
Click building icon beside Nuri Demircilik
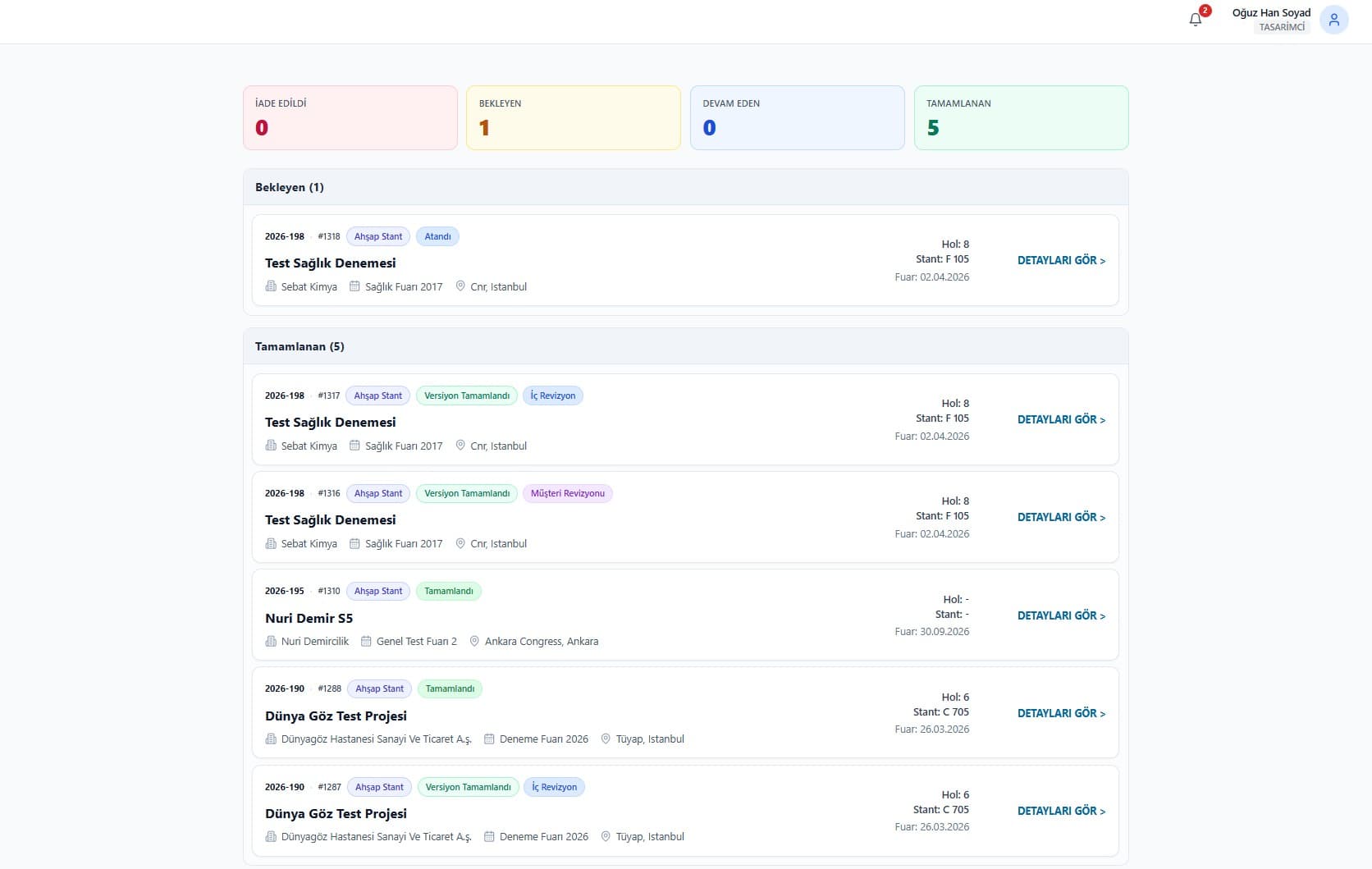point(271,641)
